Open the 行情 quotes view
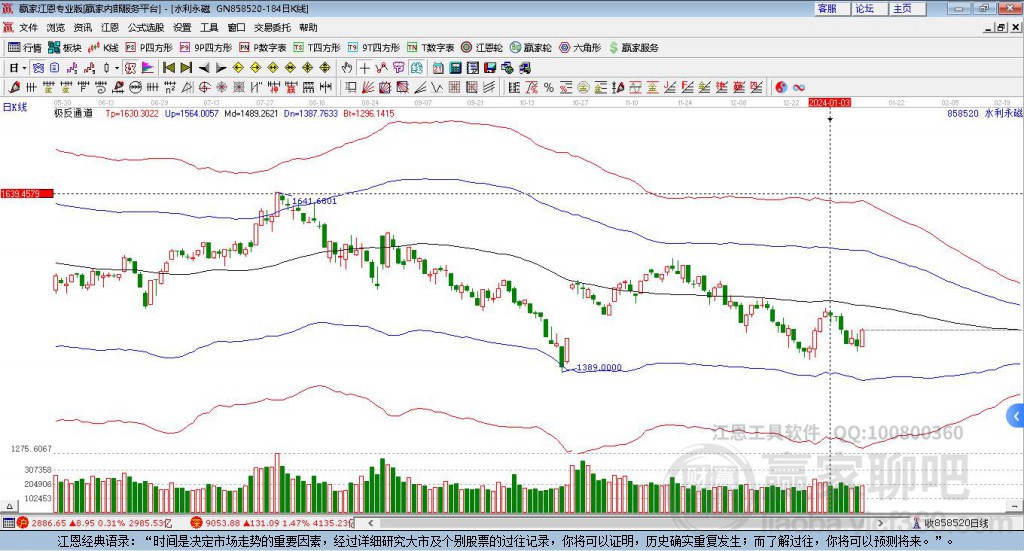The height and width of the screenshot is (551, 1024). [25, 47]
